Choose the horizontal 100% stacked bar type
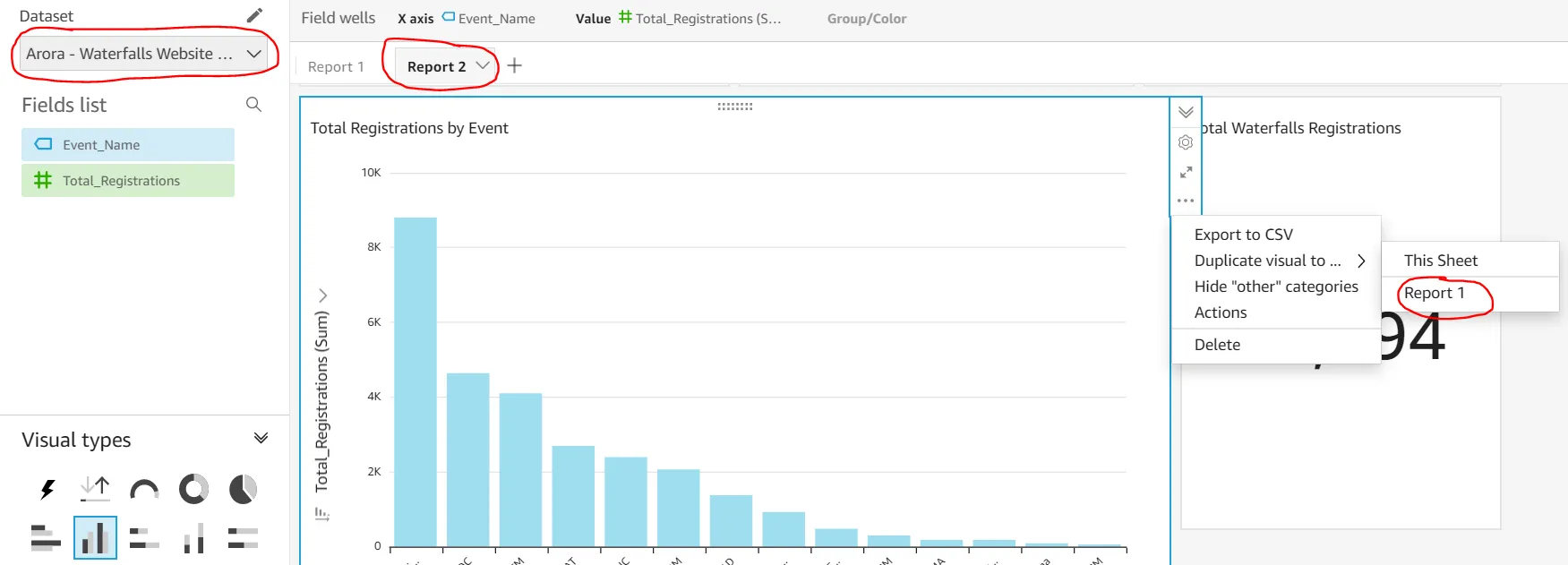Screen dimensions: 1568x565 tap(243, 537)
